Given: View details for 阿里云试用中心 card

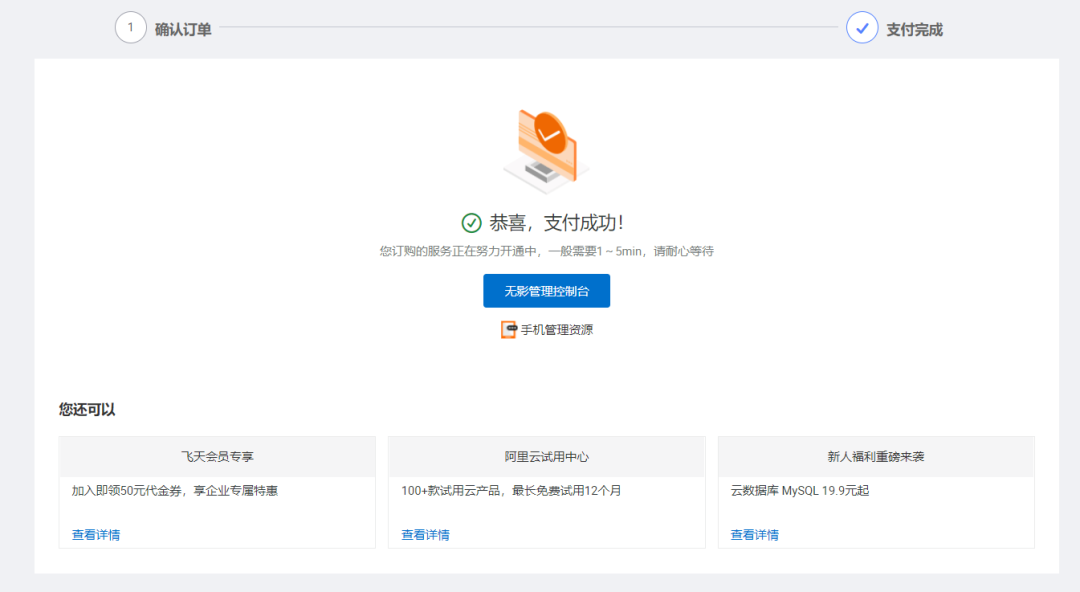Looking at the screenshot, I should (425, 535).
